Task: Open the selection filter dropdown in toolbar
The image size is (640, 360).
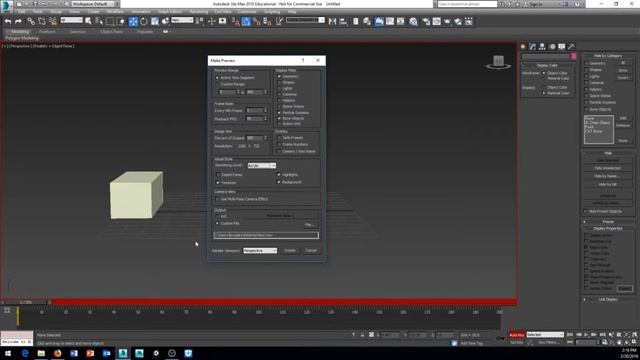Action: [x=71, y=20]
